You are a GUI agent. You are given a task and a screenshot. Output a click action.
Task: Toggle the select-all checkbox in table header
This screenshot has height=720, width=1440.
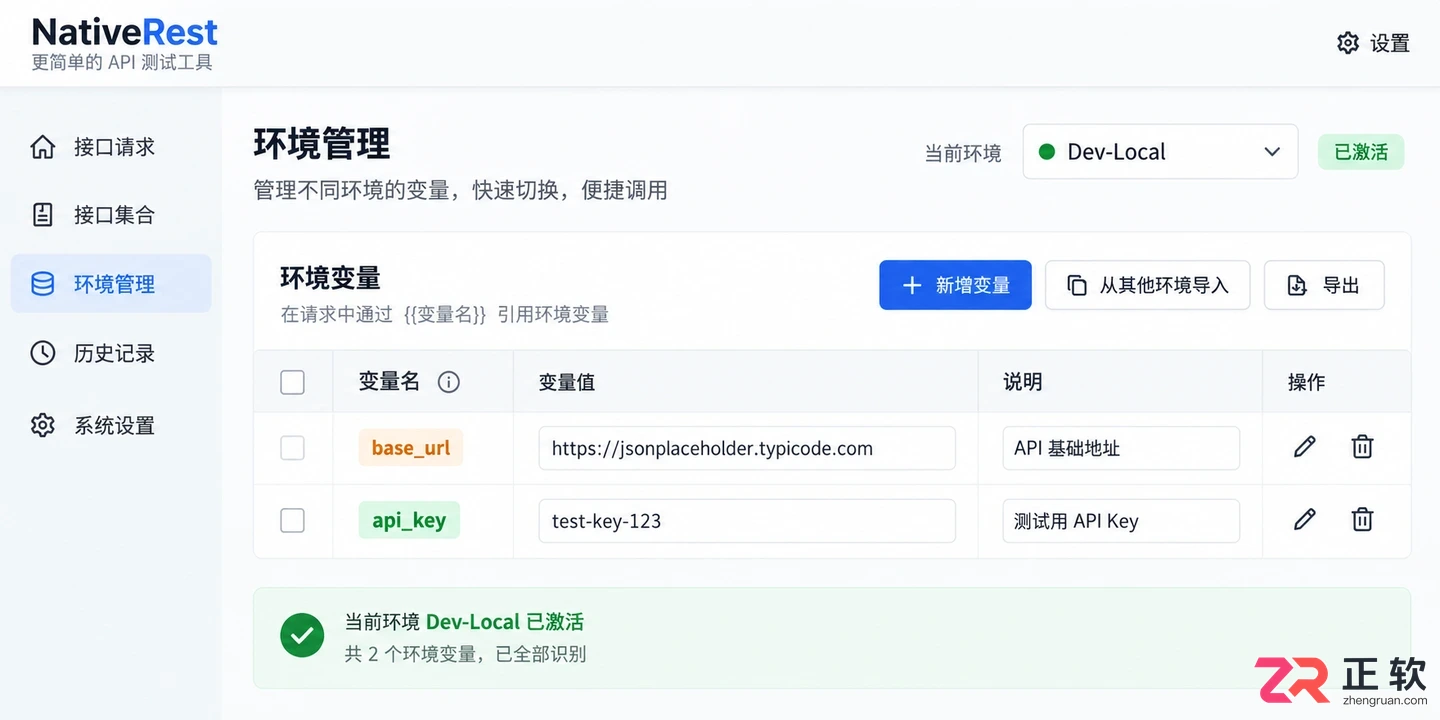(x=292, y=382)
